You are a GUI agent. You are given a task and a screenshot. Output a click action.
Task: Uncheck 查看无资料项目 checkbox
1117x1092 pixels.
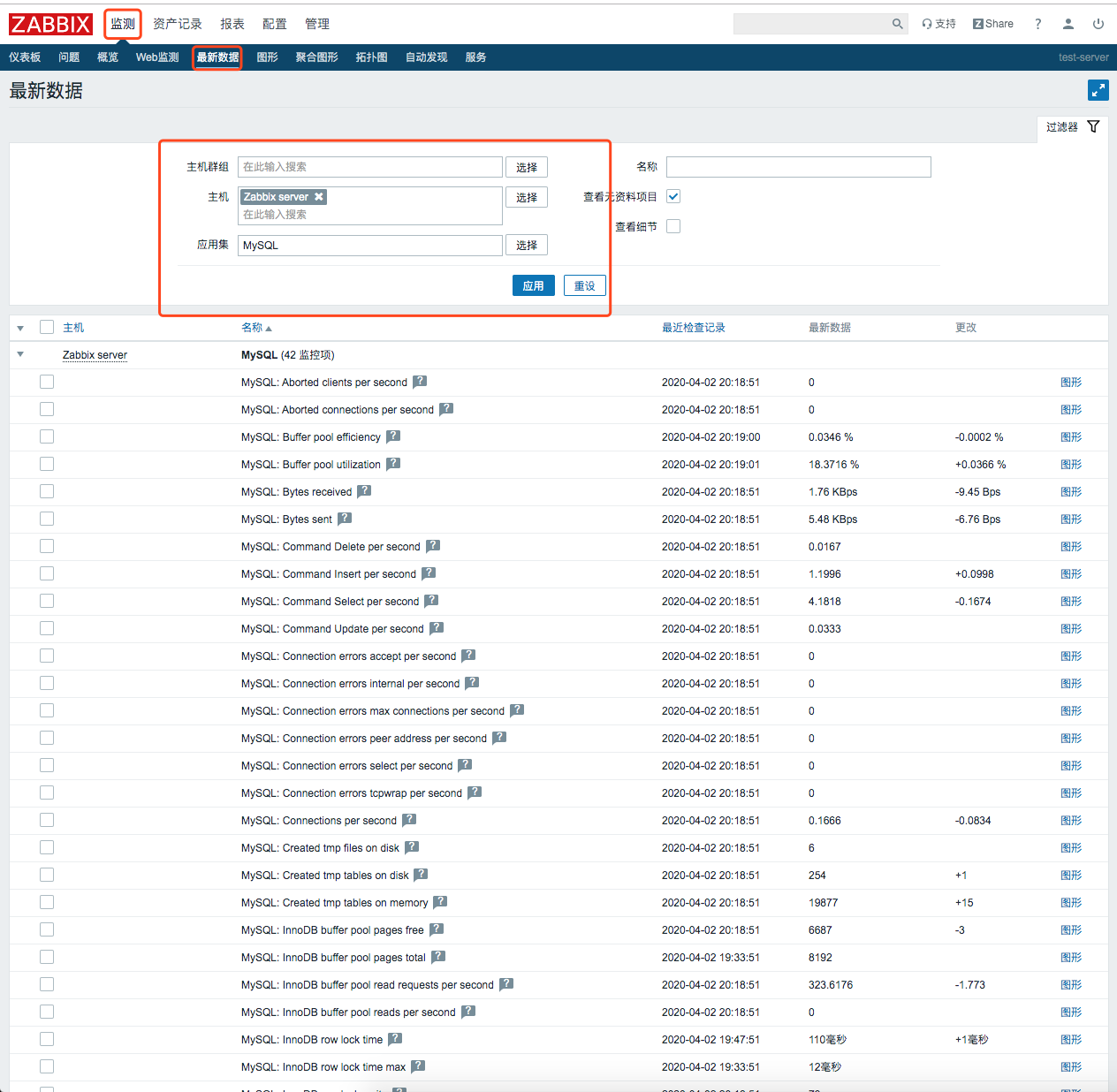(673, 196)
